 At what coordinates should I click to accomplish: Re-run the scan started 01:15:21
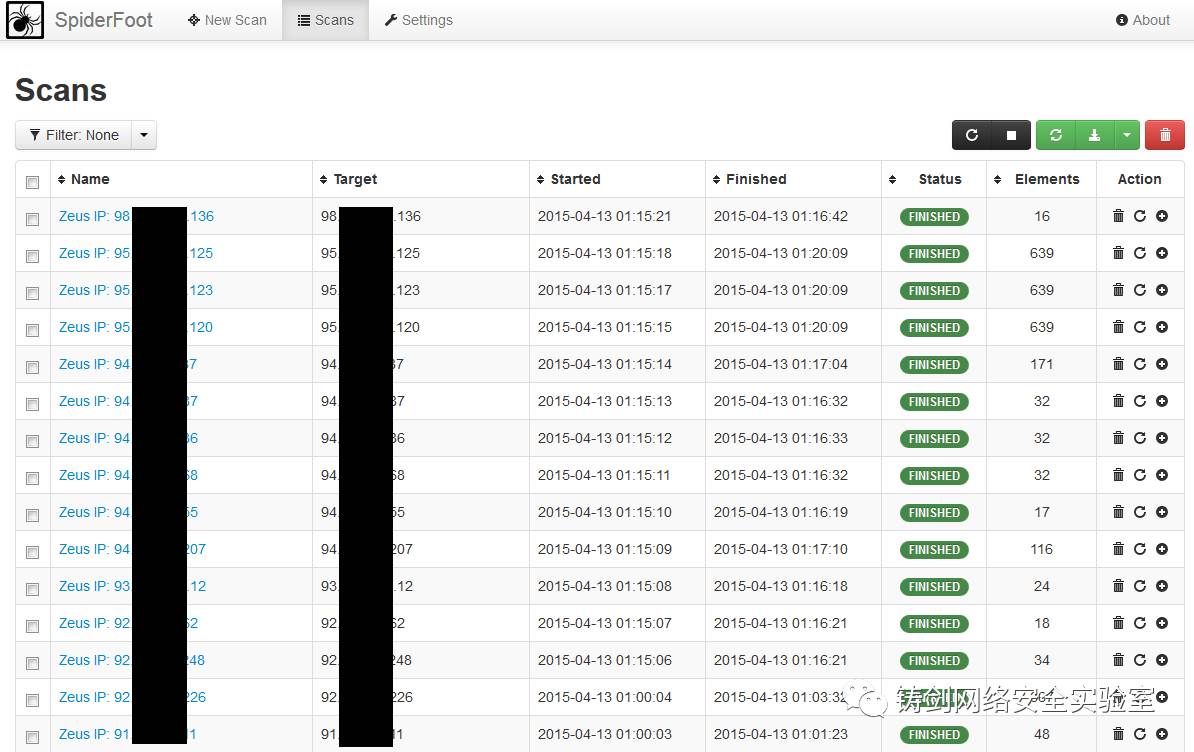(1140, 215)
